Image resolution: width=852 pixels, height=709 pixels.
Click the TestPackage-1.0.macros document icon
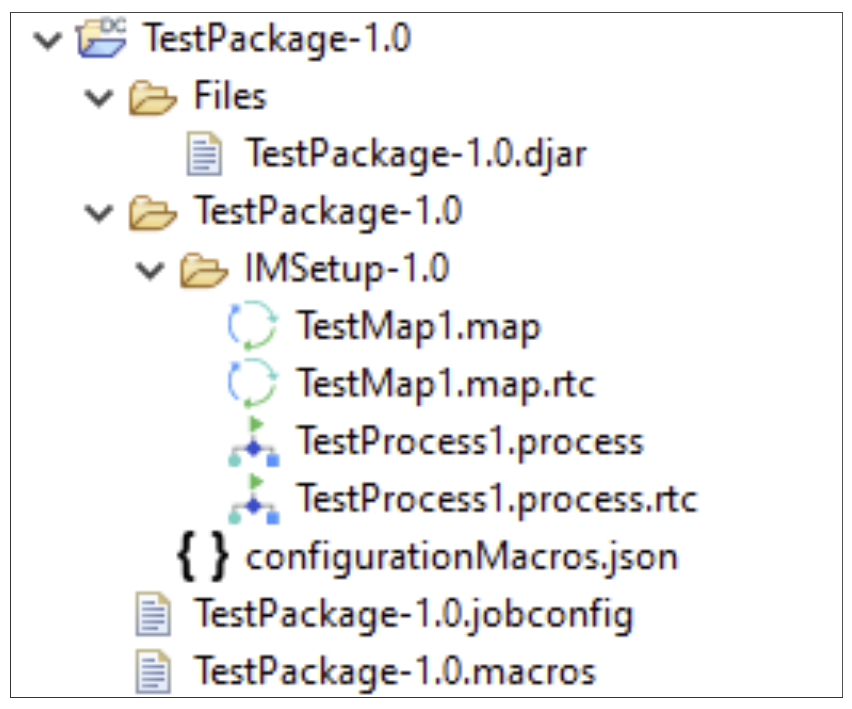pos(154,671)
